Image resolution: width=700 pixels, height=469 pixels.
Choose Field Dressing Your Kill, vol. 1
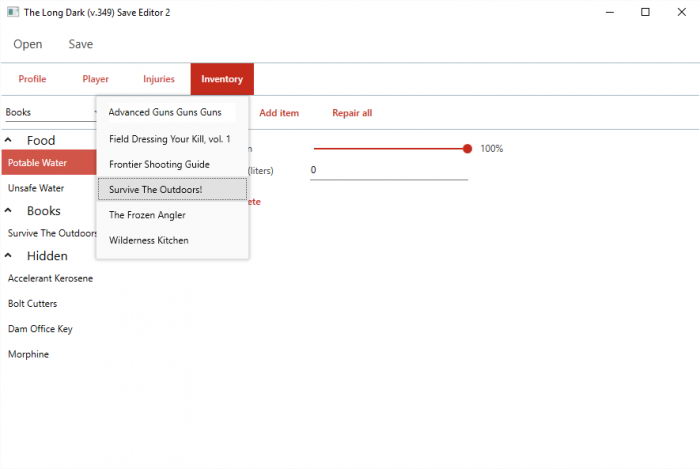tap(172, 139)
